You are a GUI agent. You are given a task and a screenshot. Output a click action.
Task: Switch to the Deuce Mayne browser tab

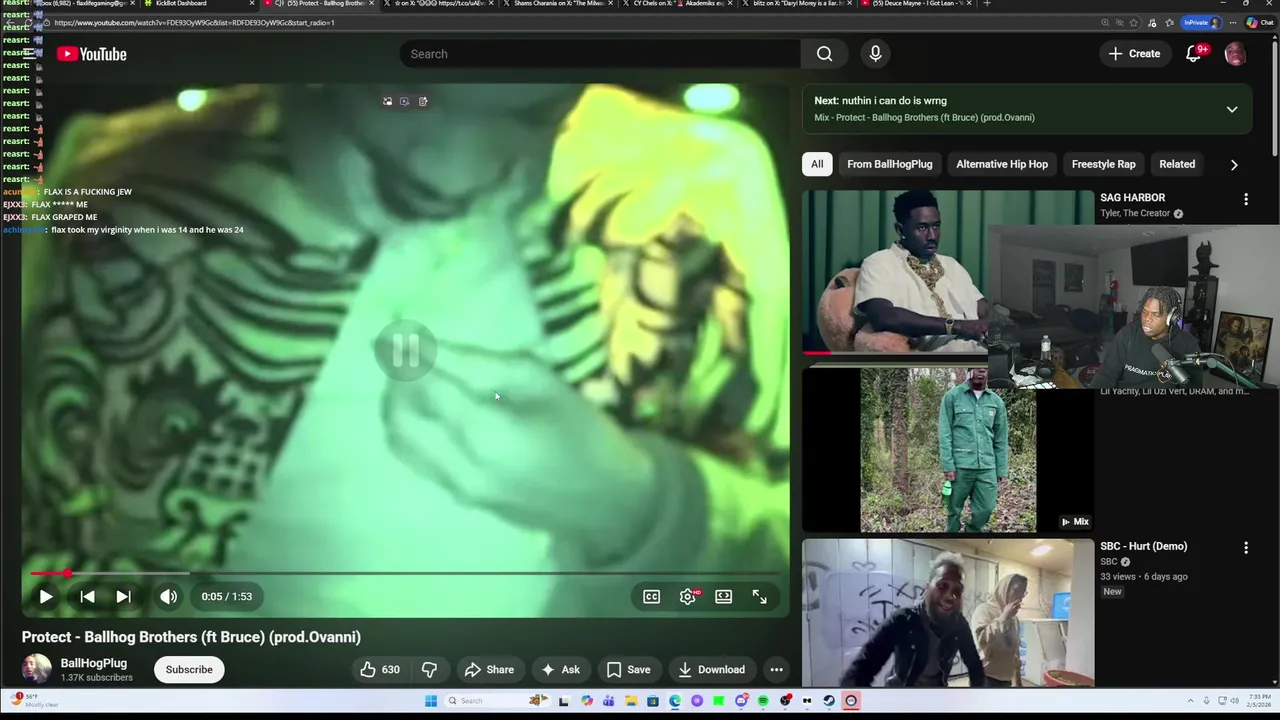(x=915, y=4)
